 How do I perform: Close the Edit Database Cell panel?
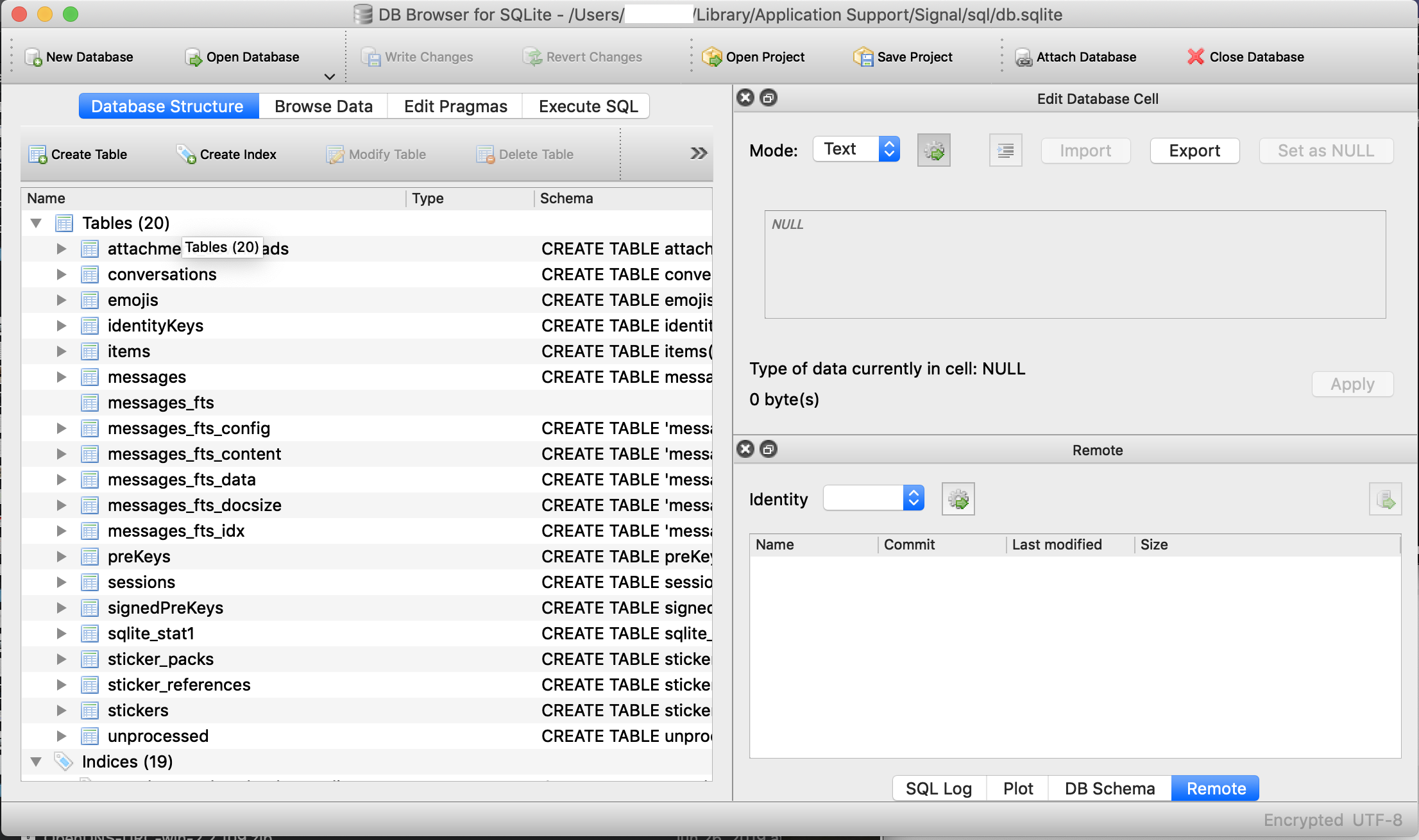(745, 97)
